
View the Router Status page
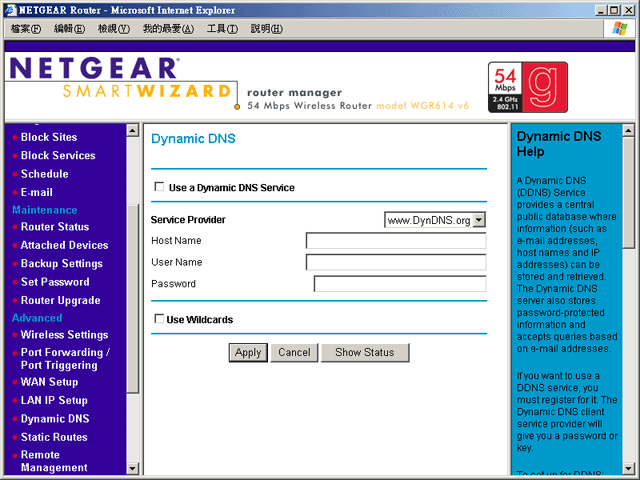(x=55, y=227)
